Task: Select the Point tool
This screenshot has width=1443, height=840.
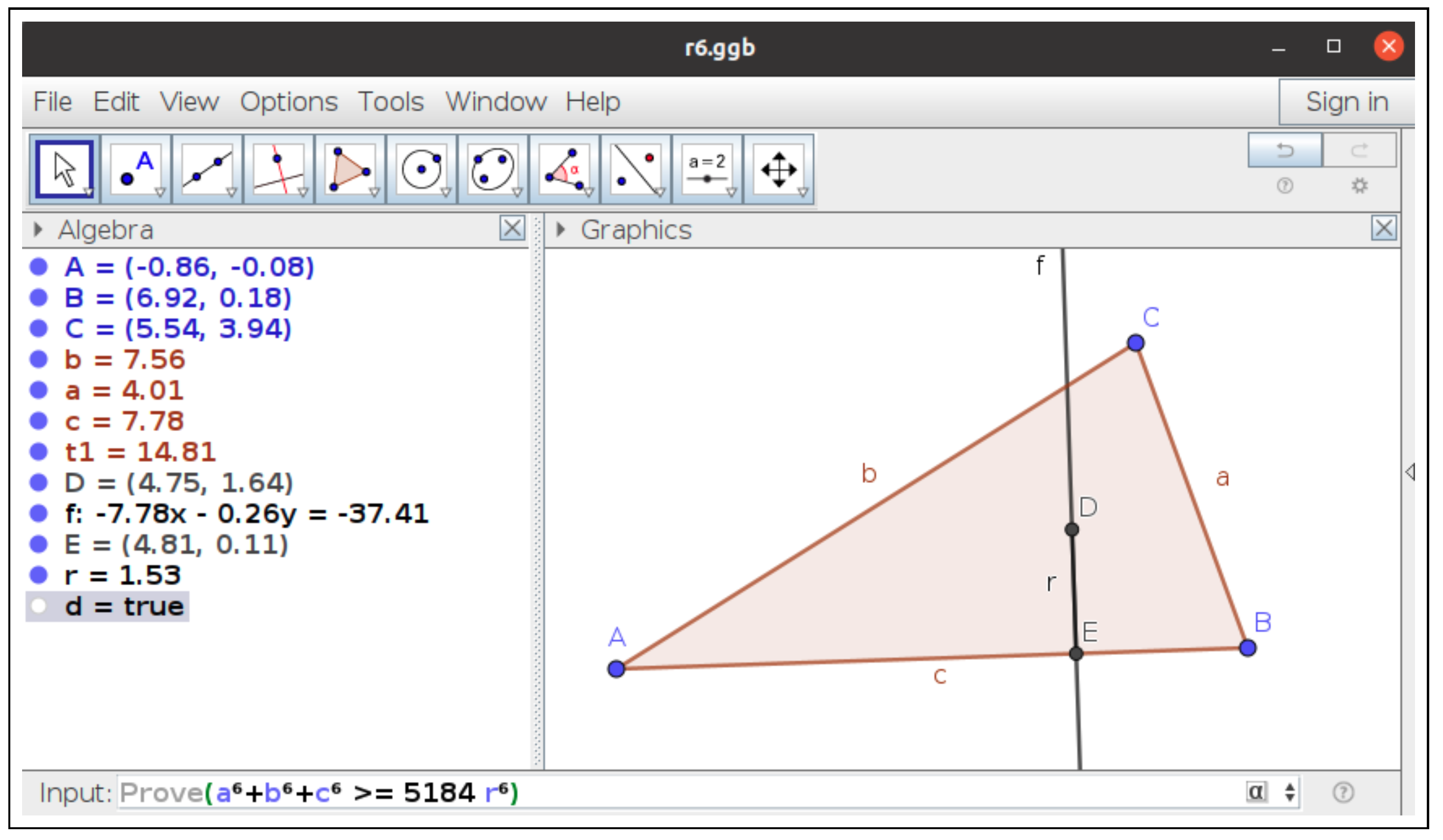Action: (136, 170)
